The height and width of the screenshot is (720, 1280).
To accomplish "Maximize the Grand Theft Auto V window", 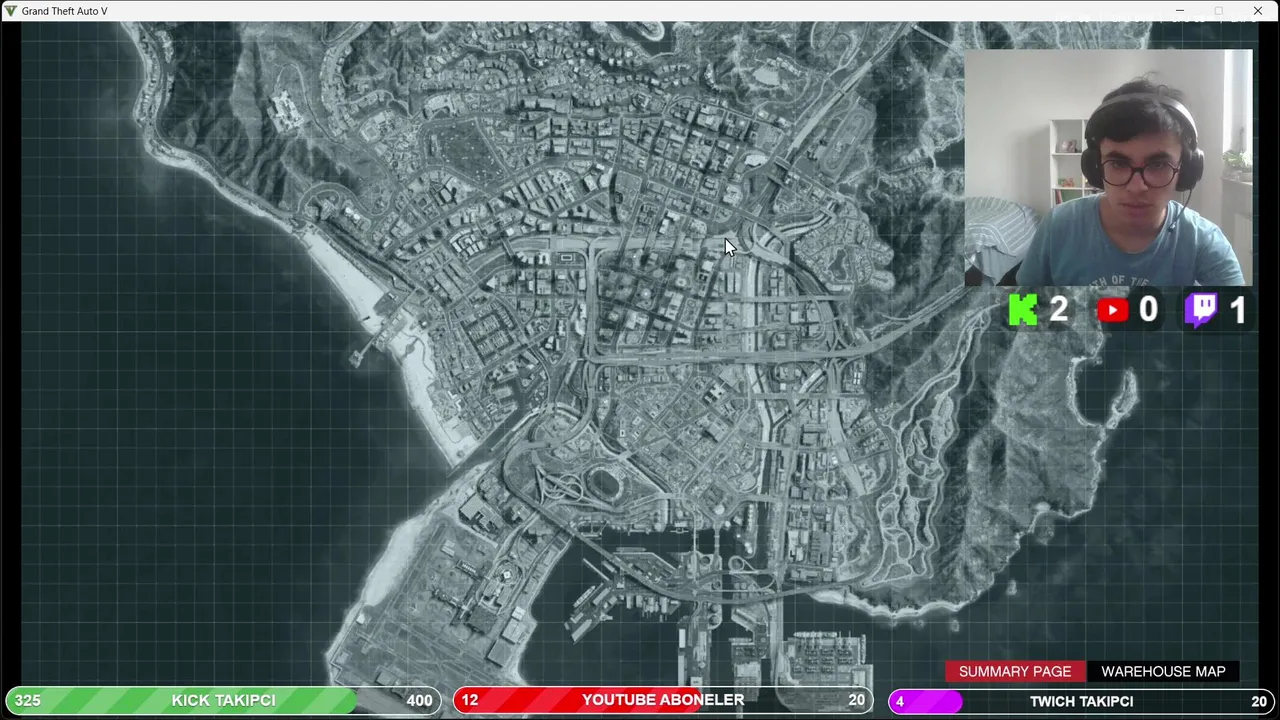I will tap(1219, 11).
